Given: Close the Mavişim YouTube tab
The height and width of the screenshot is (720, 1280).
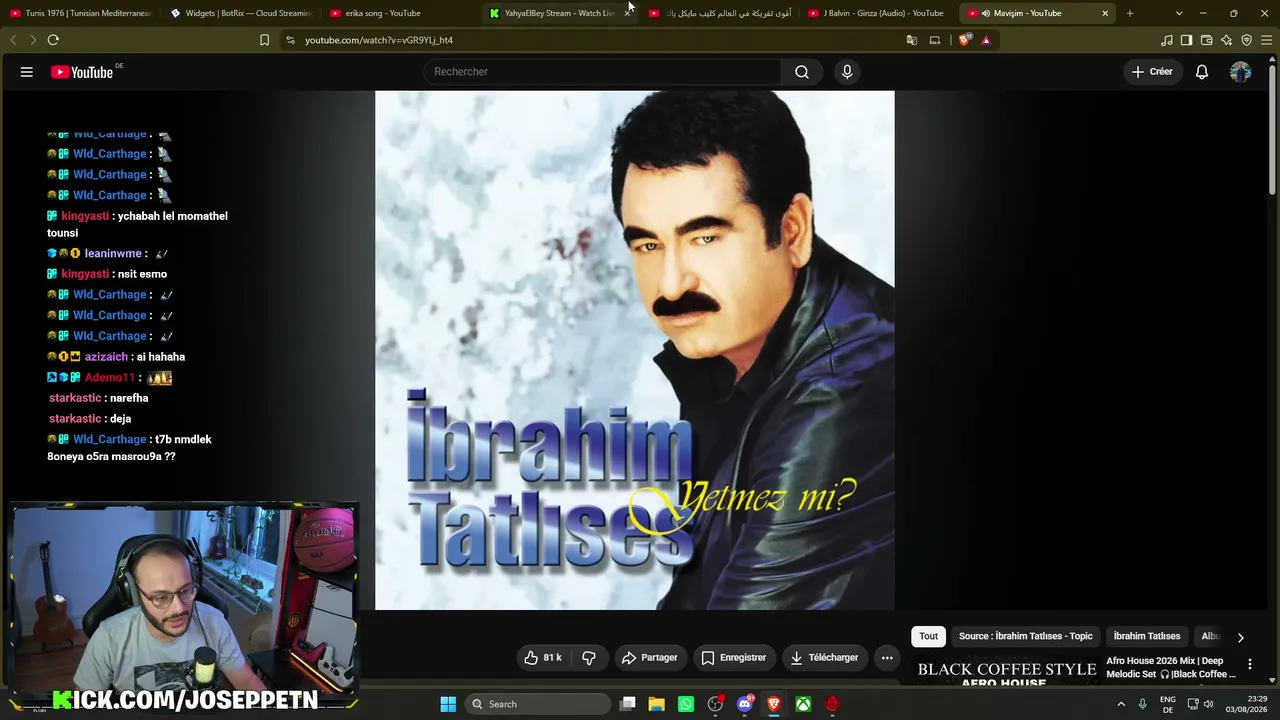Looking at the screenshot, I should tap(1105, 13).
